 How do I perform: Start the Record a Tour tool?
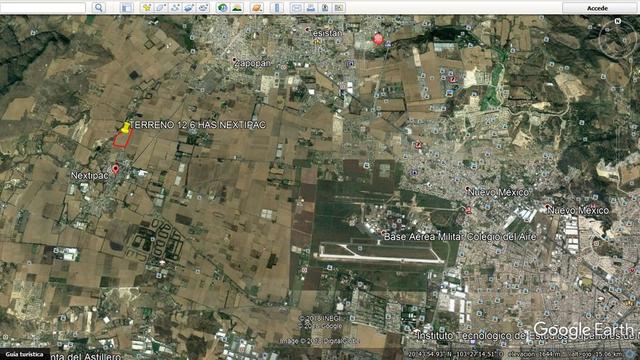(203, 7)
